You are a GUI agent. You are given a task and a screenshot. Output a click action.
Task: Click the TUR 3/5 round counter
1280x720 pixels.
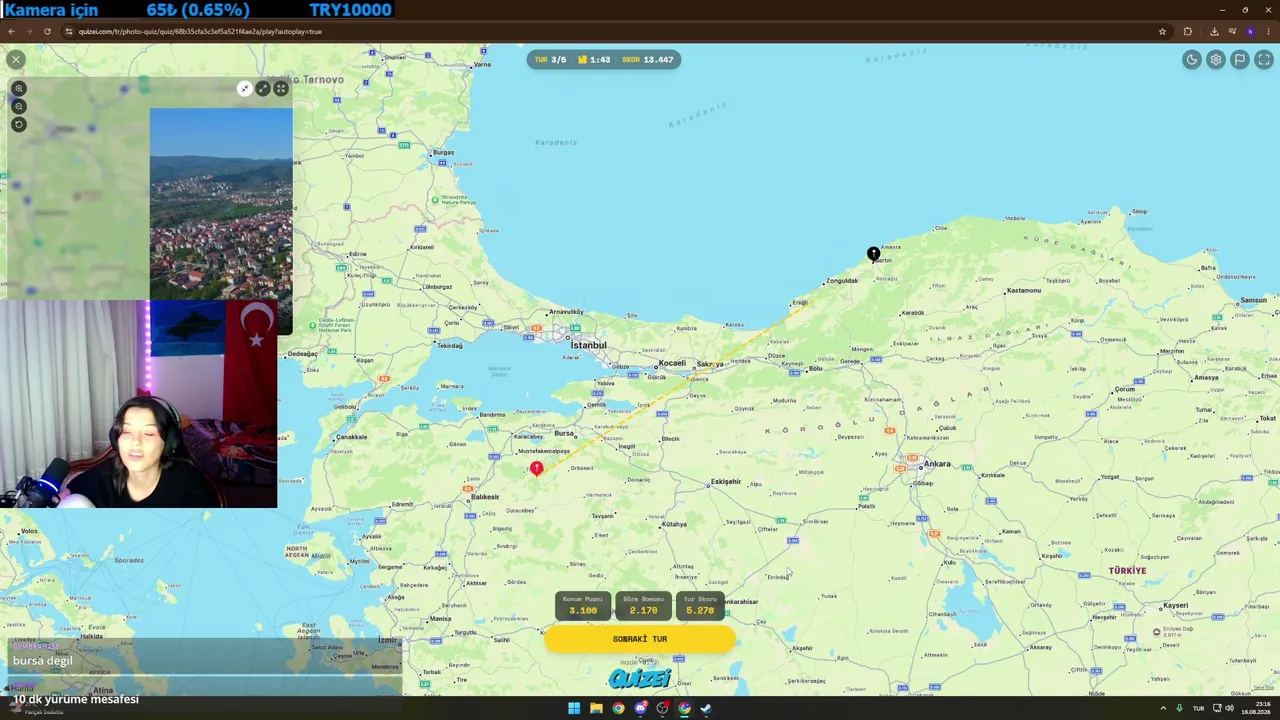550,60
